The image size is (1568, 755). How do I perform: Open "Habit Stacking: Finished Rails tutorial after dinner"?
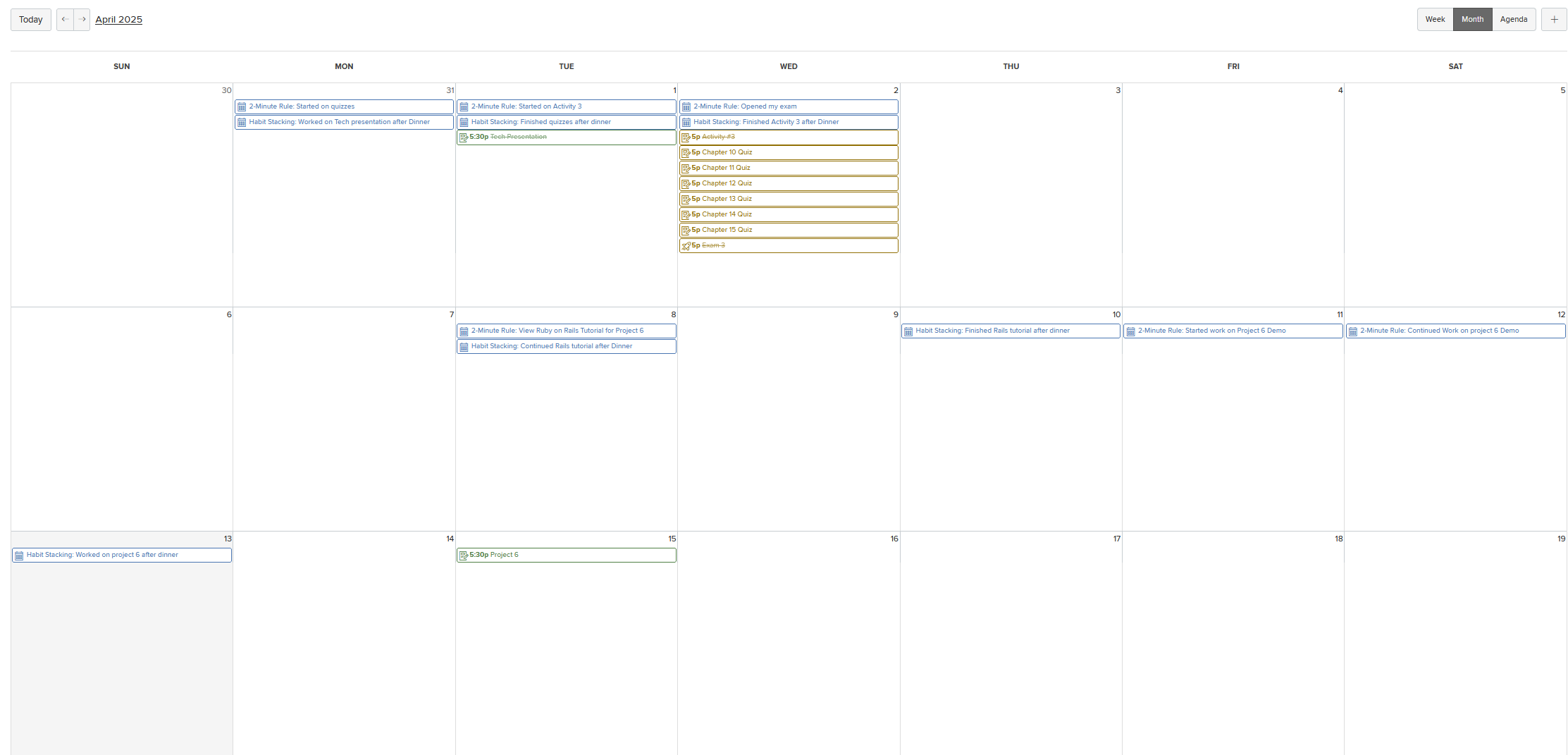pos(1010,331)
